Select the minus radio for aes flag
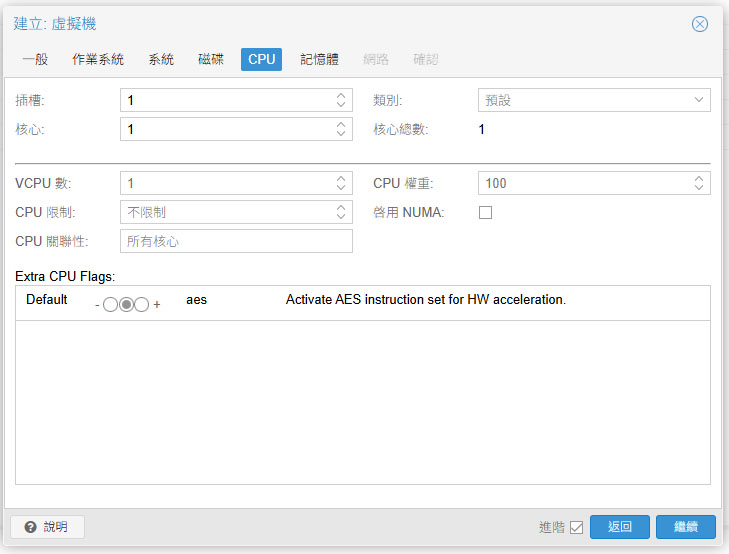The width and height of the screenshot is (729, 554). point(110,304)
